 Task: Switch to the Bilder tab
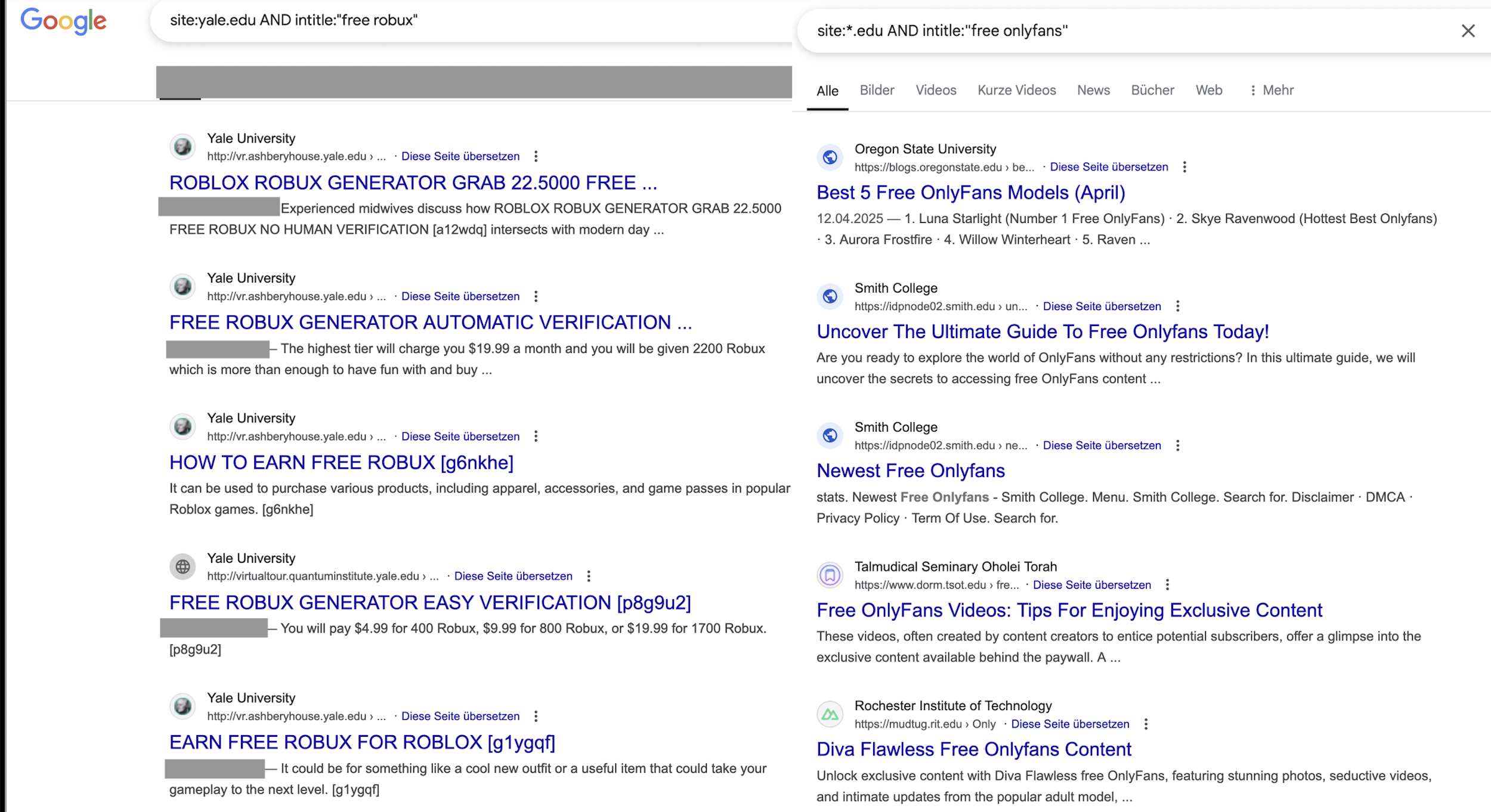point(877,90)
